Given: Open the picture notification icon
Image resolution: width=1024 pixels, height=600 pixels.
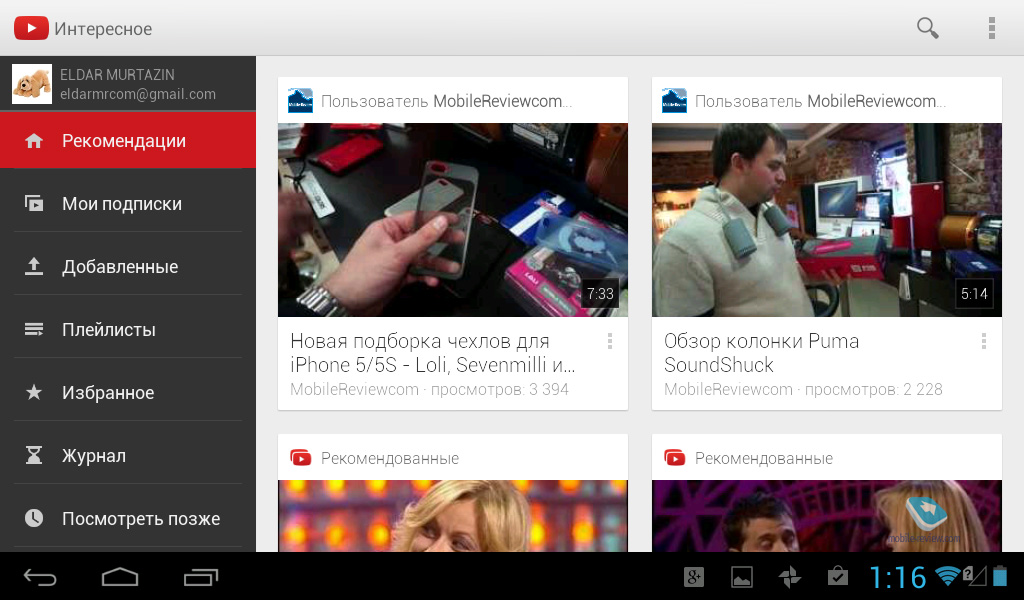Looking at the screenshot, I should (742, 577).
